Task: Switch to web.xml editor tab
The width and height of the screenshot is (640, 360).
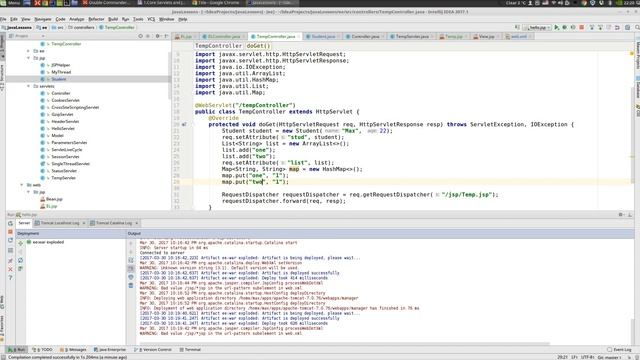Action: tap(518, 36)
